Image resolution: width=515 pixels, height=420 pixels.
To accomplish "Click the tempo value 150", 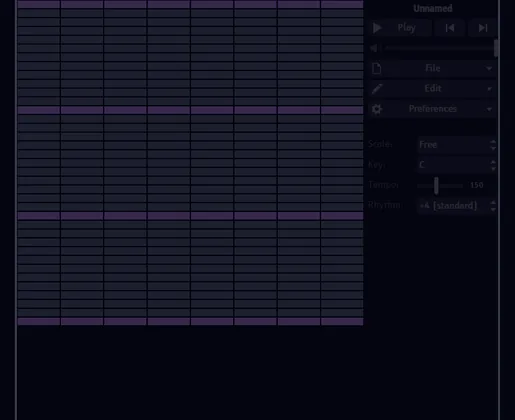I will click(x=477, y=185).
